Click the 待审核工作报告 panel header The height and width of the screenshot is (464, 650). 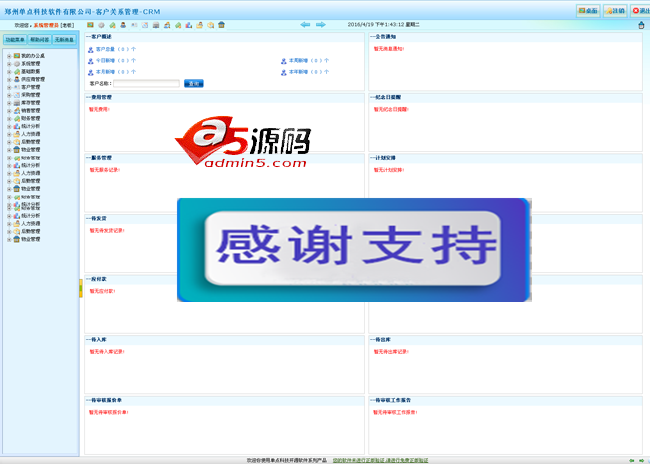click(x=505, y=400)
